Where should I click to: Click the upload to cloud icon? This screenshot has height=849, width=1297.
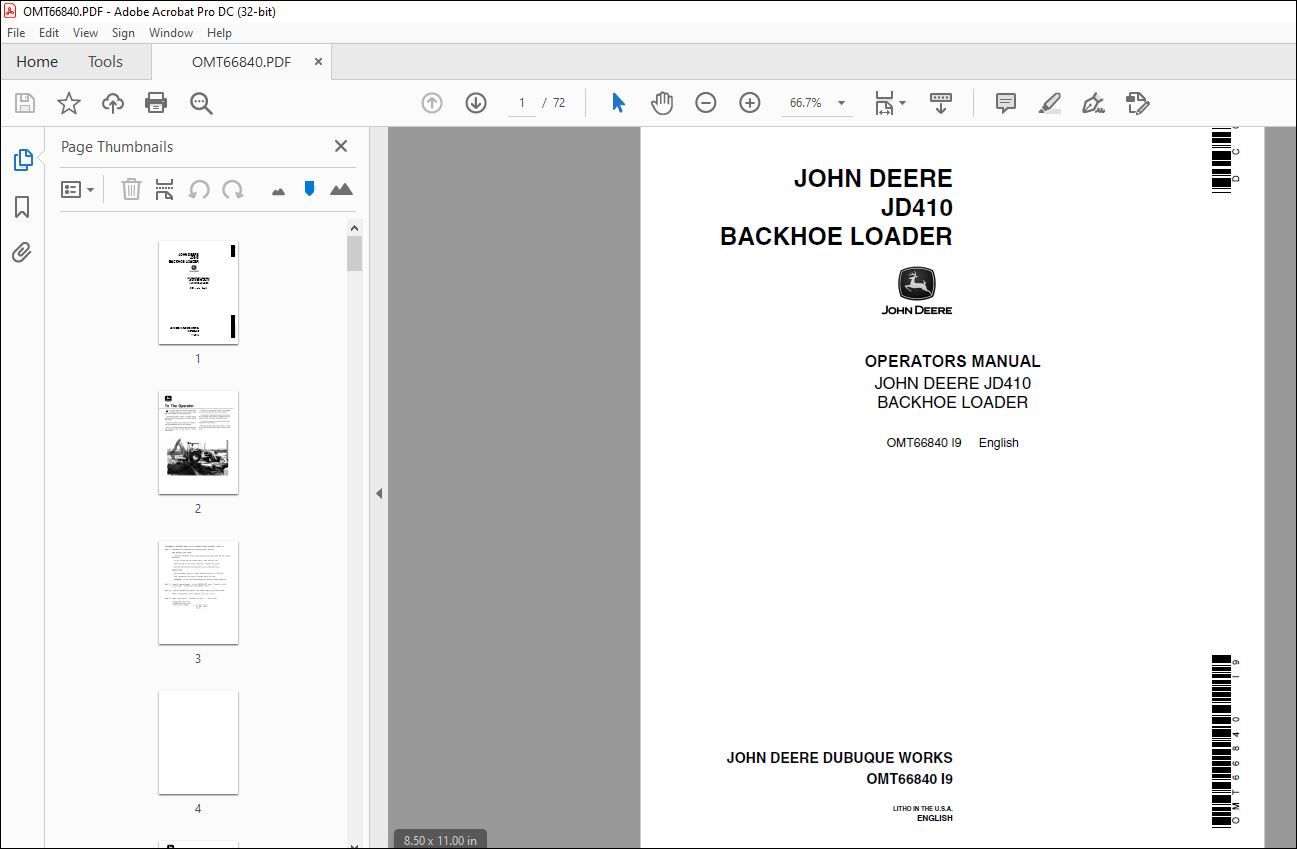(x=113, y=103)
